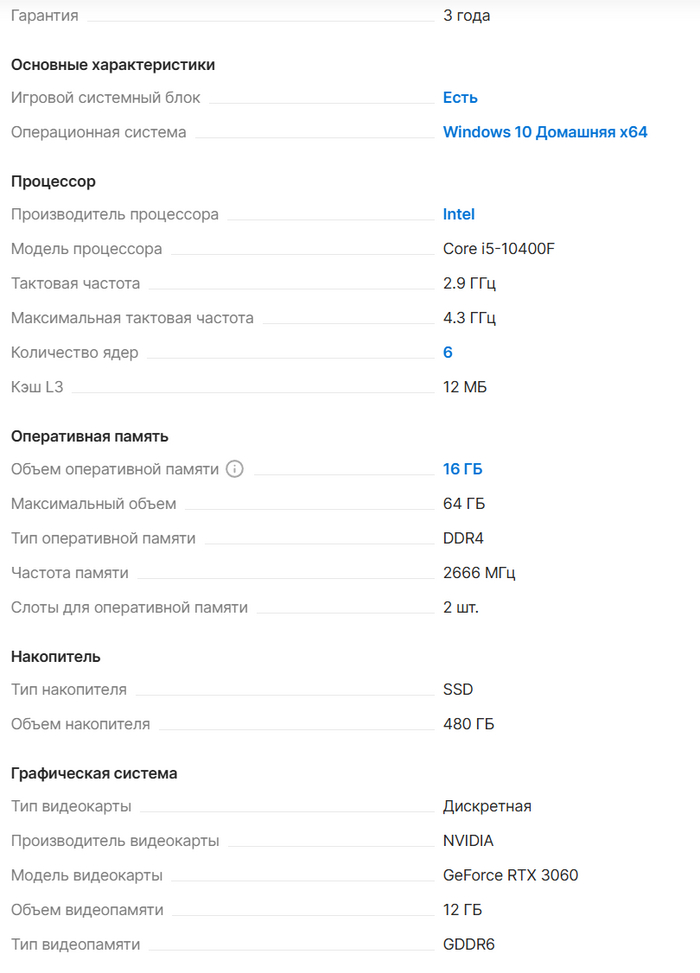Click the GeForce RTX 3060 value
700x973 pixels.
point(510,875)
